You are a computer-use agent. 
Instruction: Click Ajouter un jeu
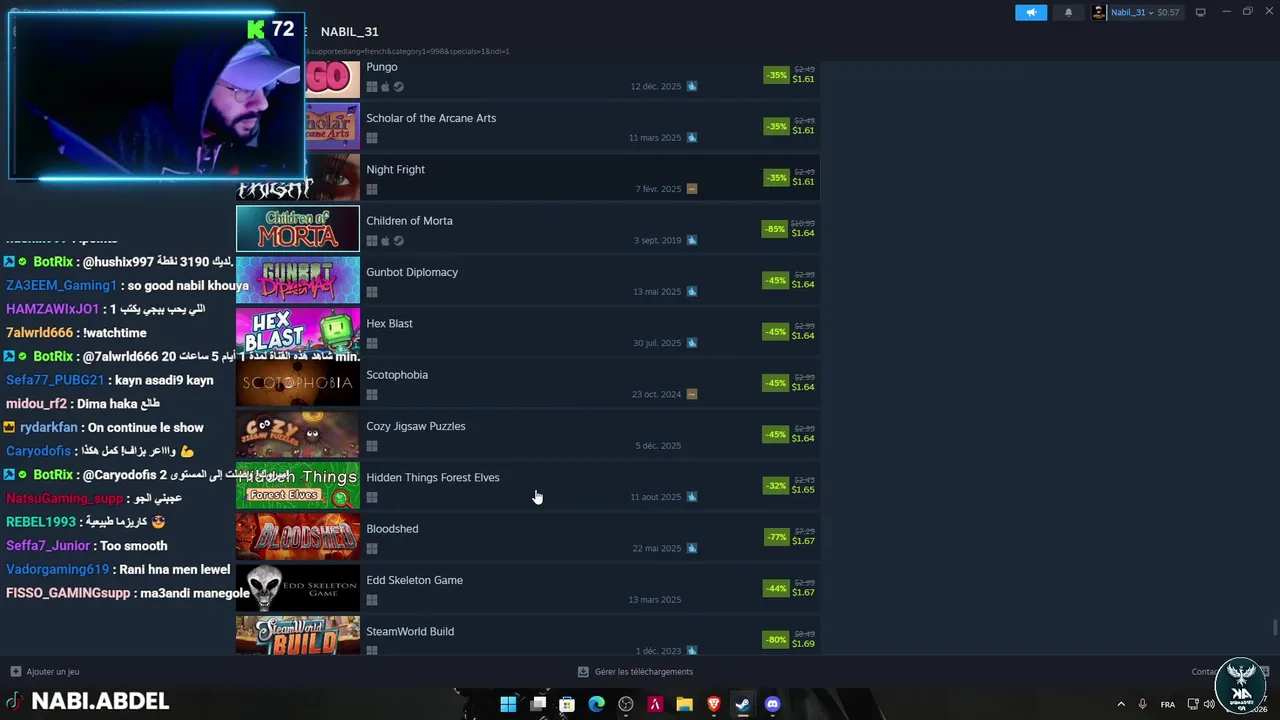click(x=53, y=672)
